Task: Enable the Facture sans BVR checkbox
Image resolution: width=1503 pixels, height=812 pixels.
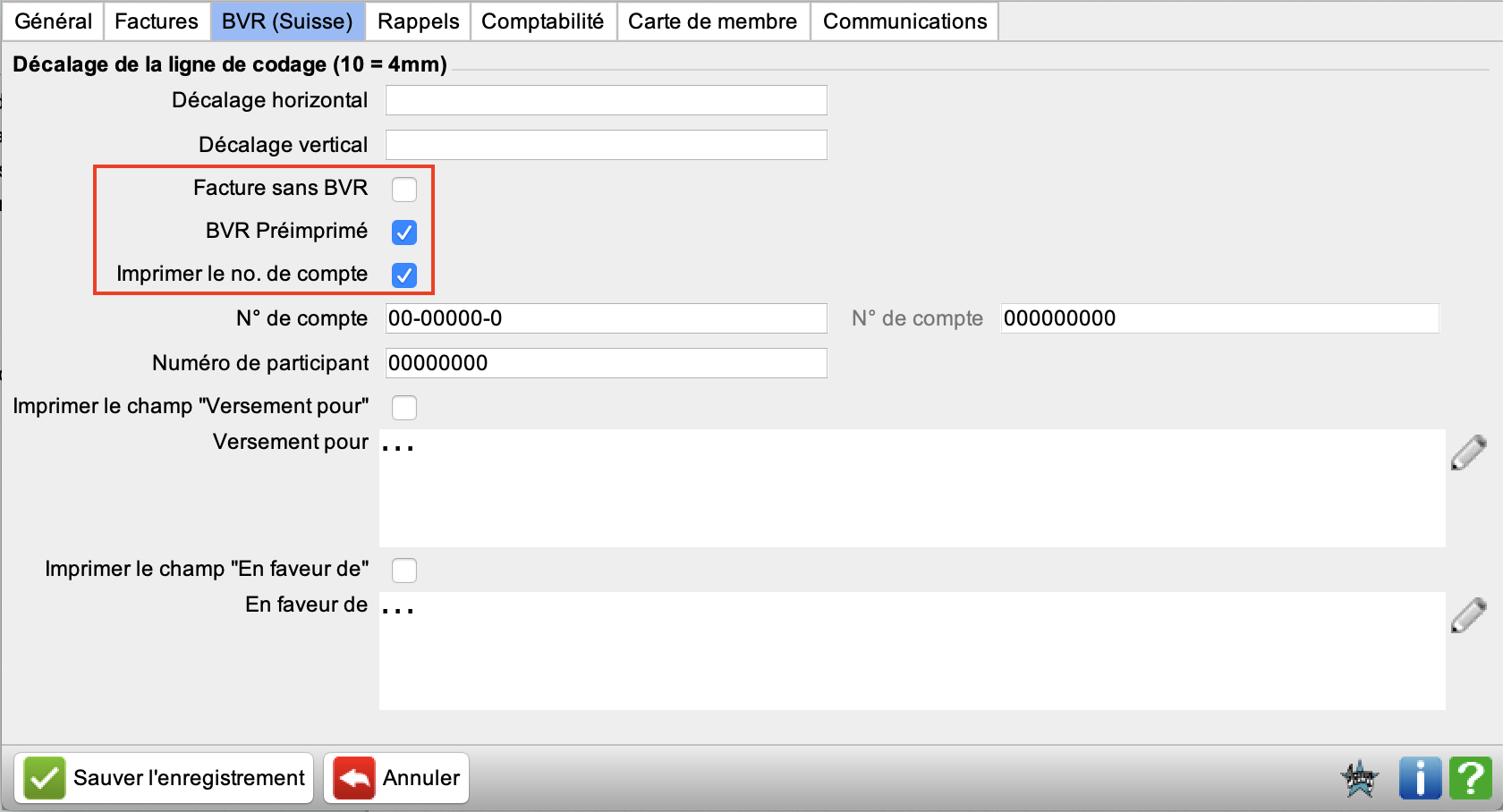Action: 404,190
